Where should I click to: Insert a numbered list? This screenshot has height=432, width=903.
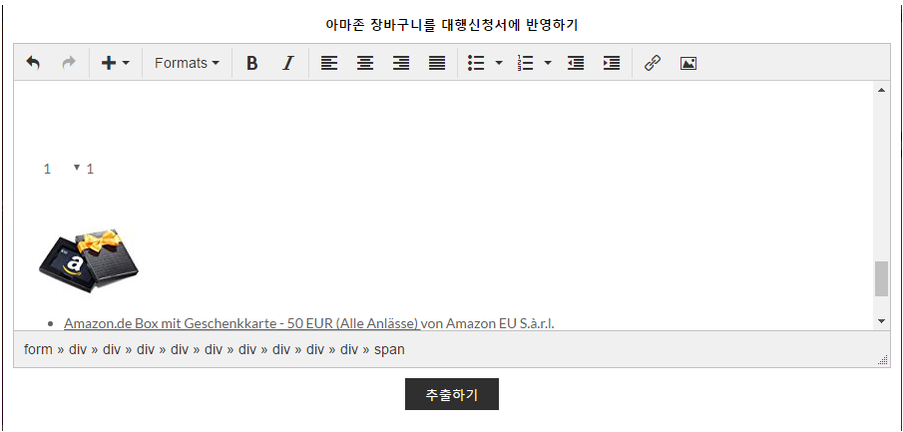tap(526, 63)
